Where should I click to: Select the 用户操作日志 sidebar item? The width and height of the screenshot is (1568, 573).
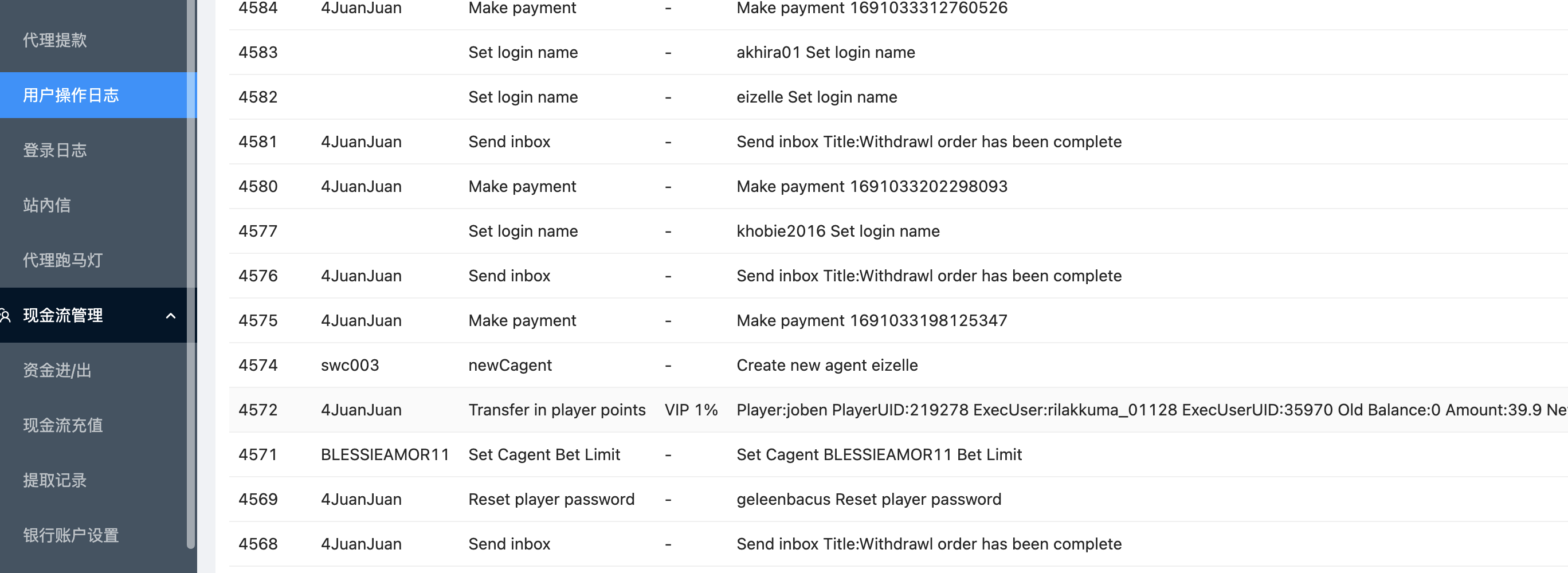70,96
